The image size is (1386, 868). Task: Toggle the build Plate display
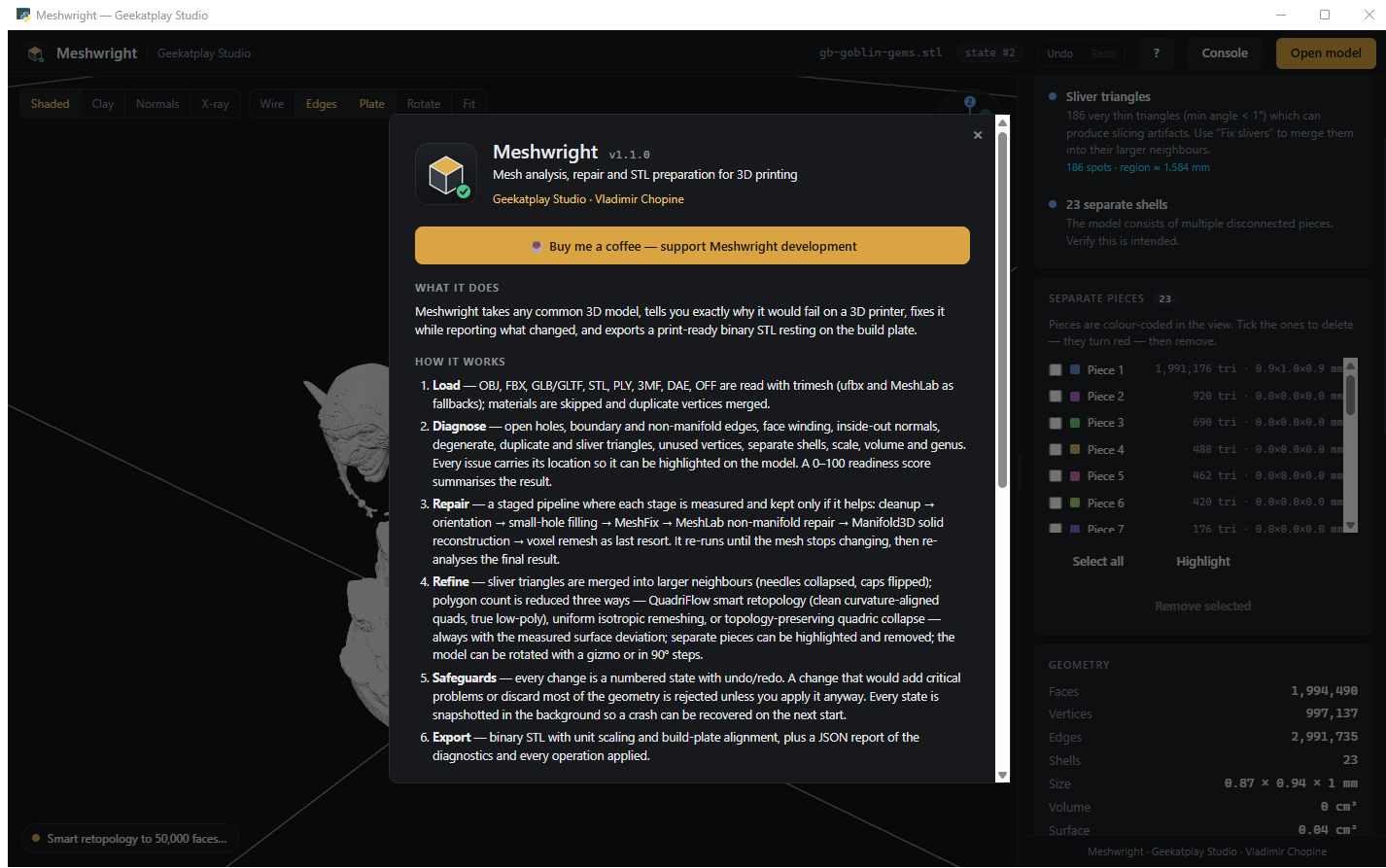tap(372, 104)
